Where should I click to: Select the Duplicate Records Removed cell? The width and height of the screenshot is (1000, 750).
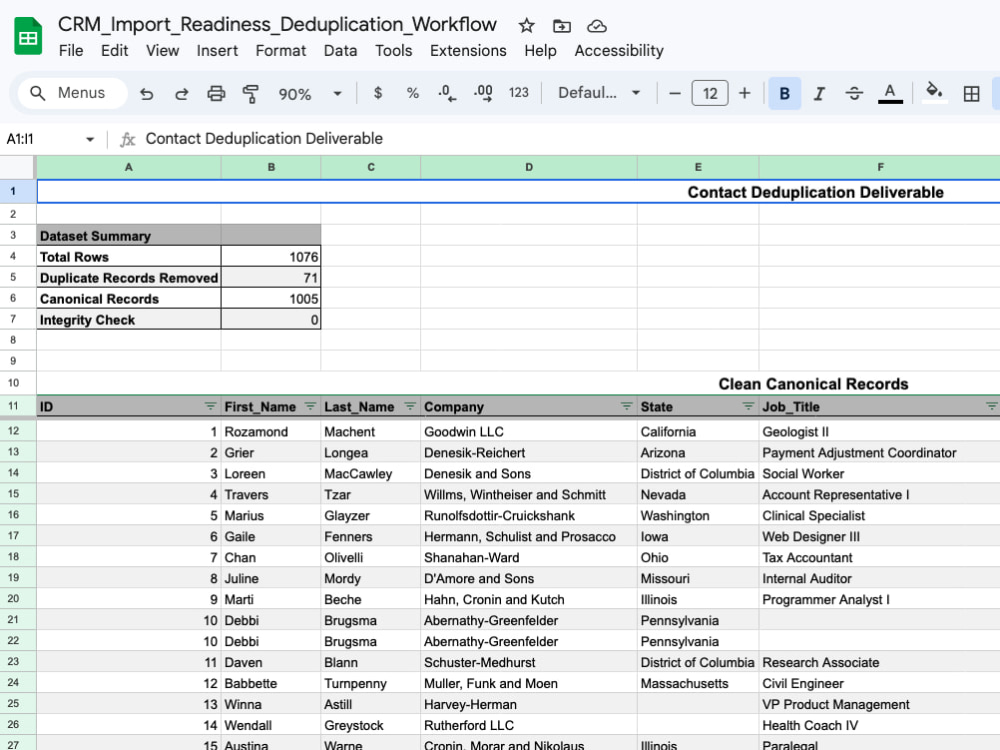pos(129,278)
